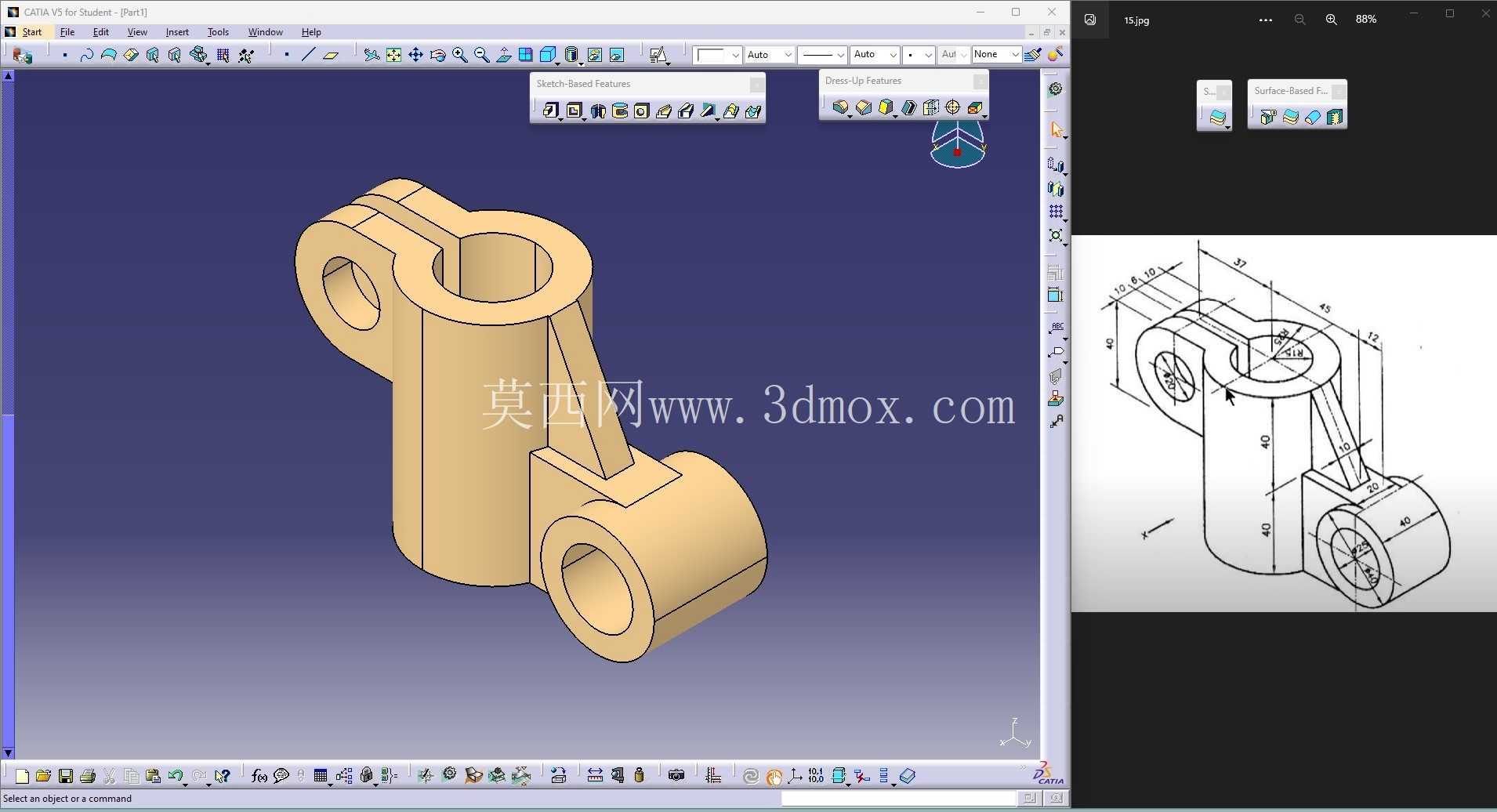This screenshot has width=1497, height=812.
Task: Select the Split tool in Surface-Based Features
Action: [1268, 117]
